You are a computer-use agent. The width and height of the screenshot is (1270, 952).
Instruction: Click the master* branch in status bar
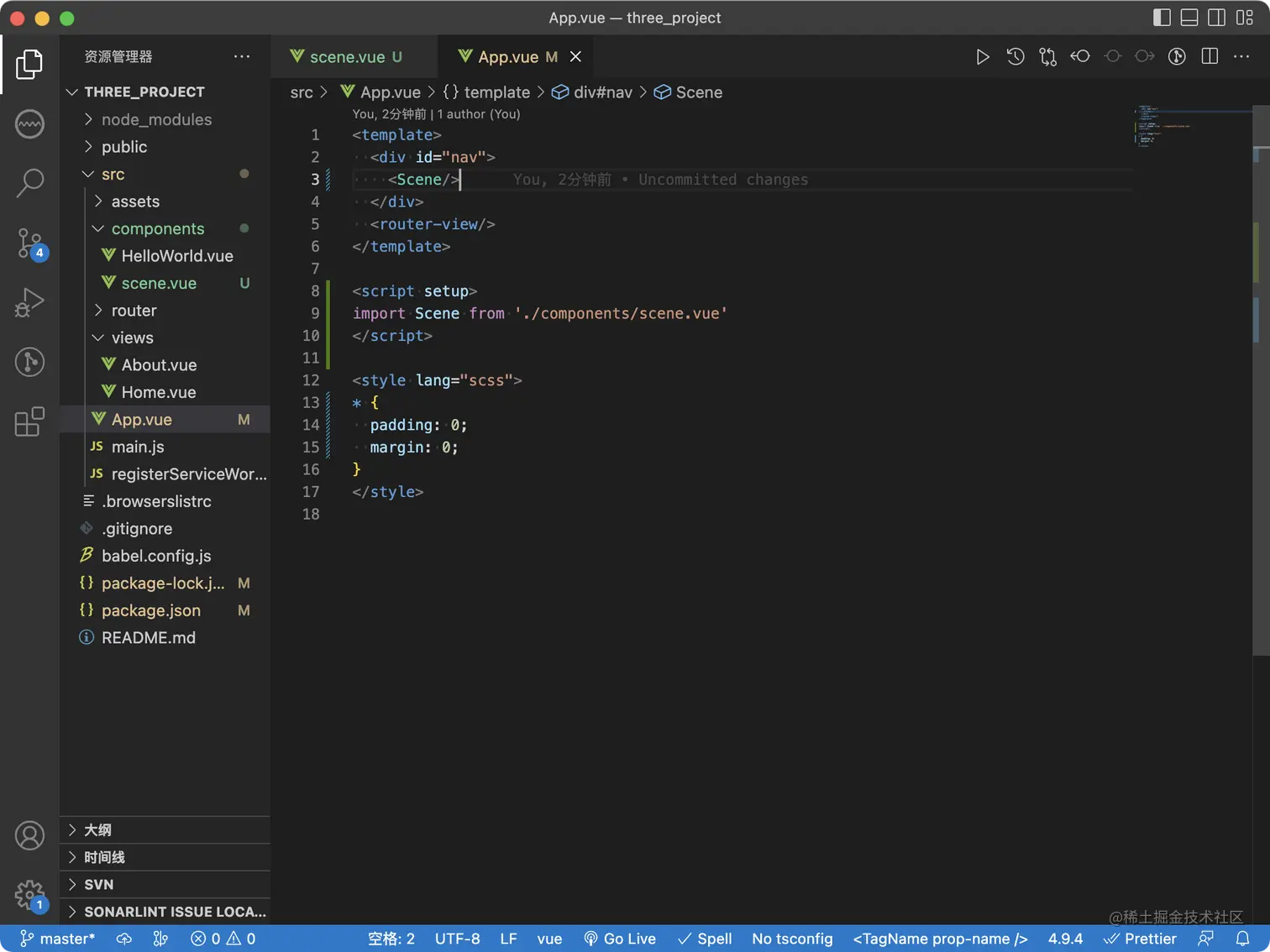click(57, 939)
